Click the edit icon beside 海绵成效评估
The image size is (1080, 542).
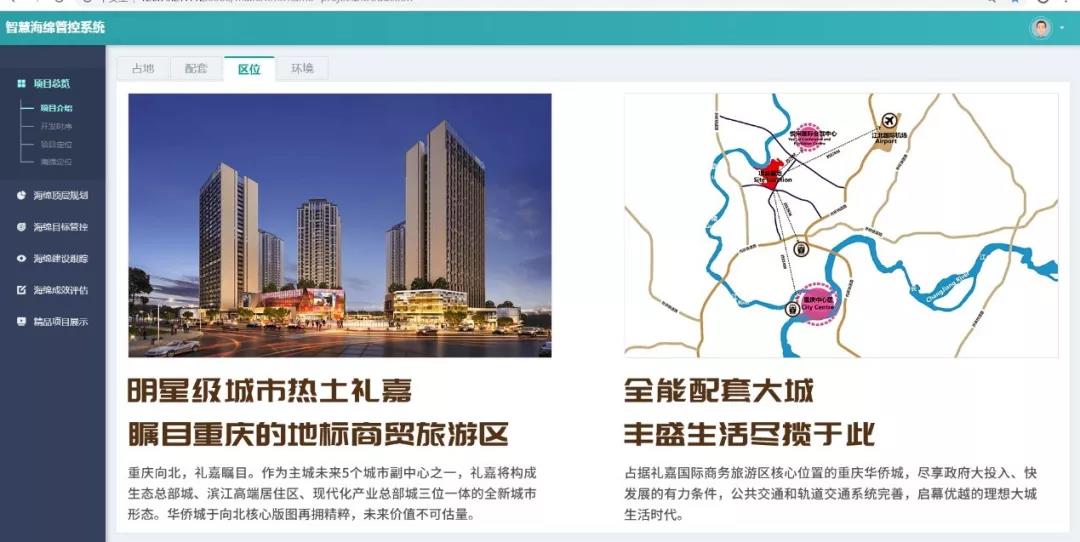click(x=21, y=290)
